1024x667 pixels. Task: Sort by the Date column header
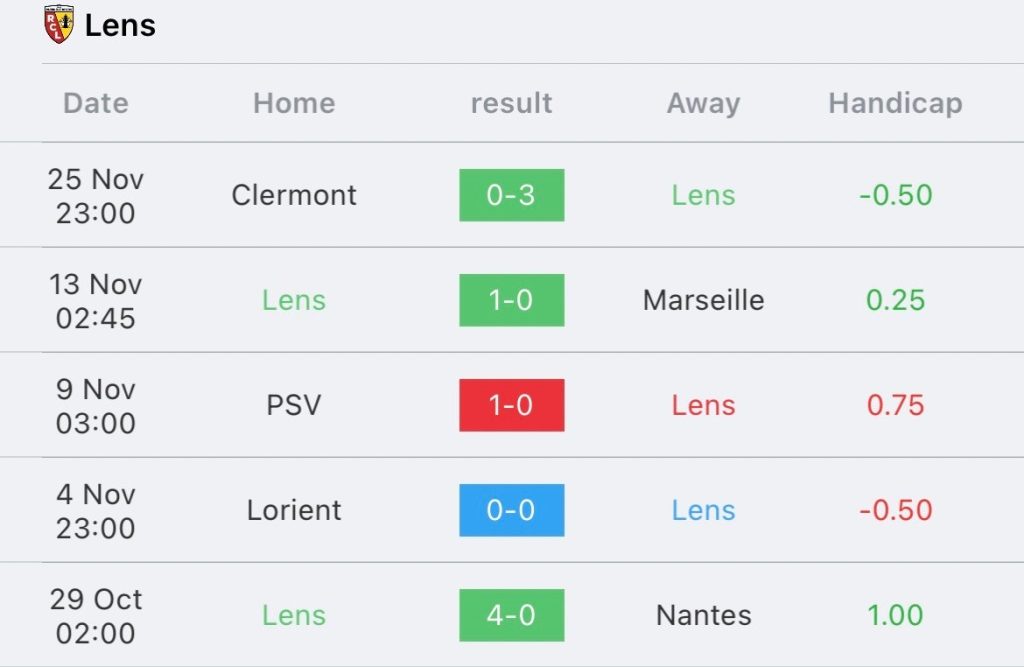[96, 103]
